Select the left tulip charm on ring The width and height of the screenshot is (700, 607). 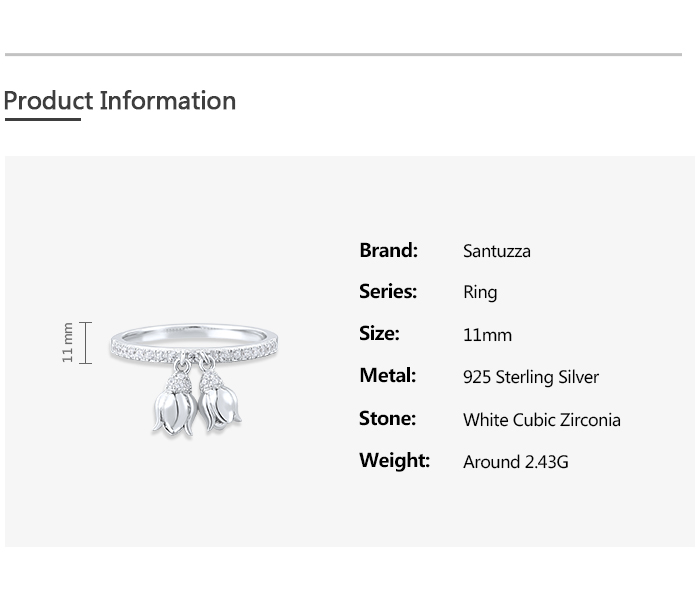(x=175, y=406)
